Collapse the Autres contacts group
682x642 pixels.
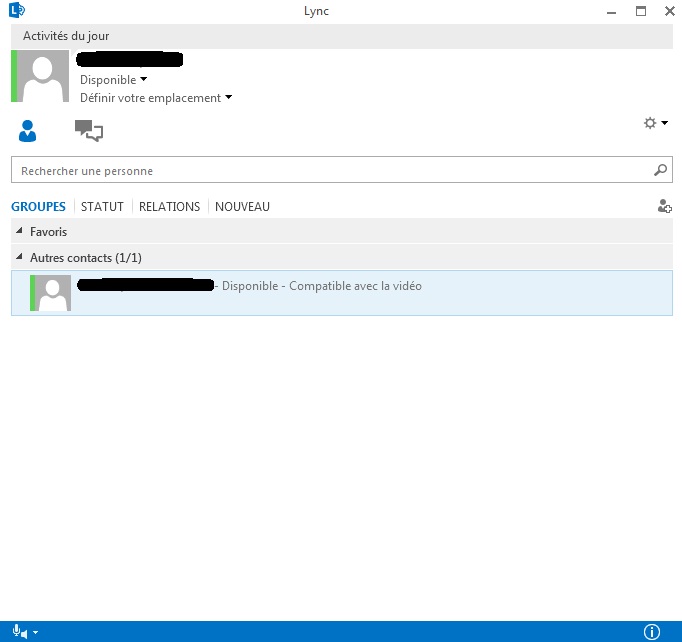tap(19, 257)
